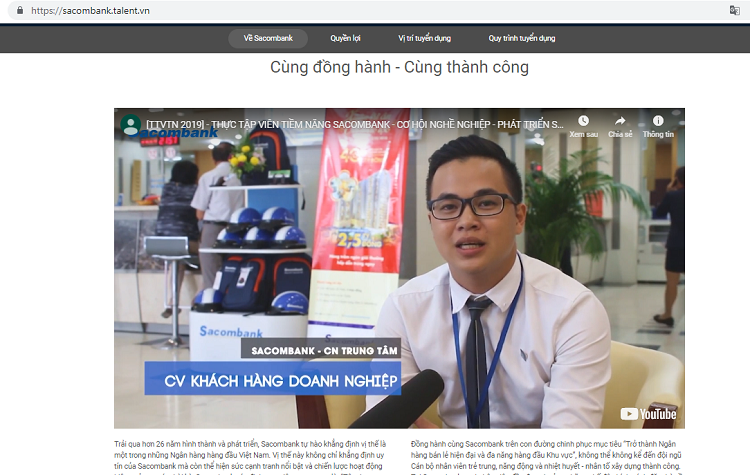The width and height of the screenshot is (750, 475).
Task: Click the heading Cùng đồng hành - Cùng thành công
Action: click(399, 67)
